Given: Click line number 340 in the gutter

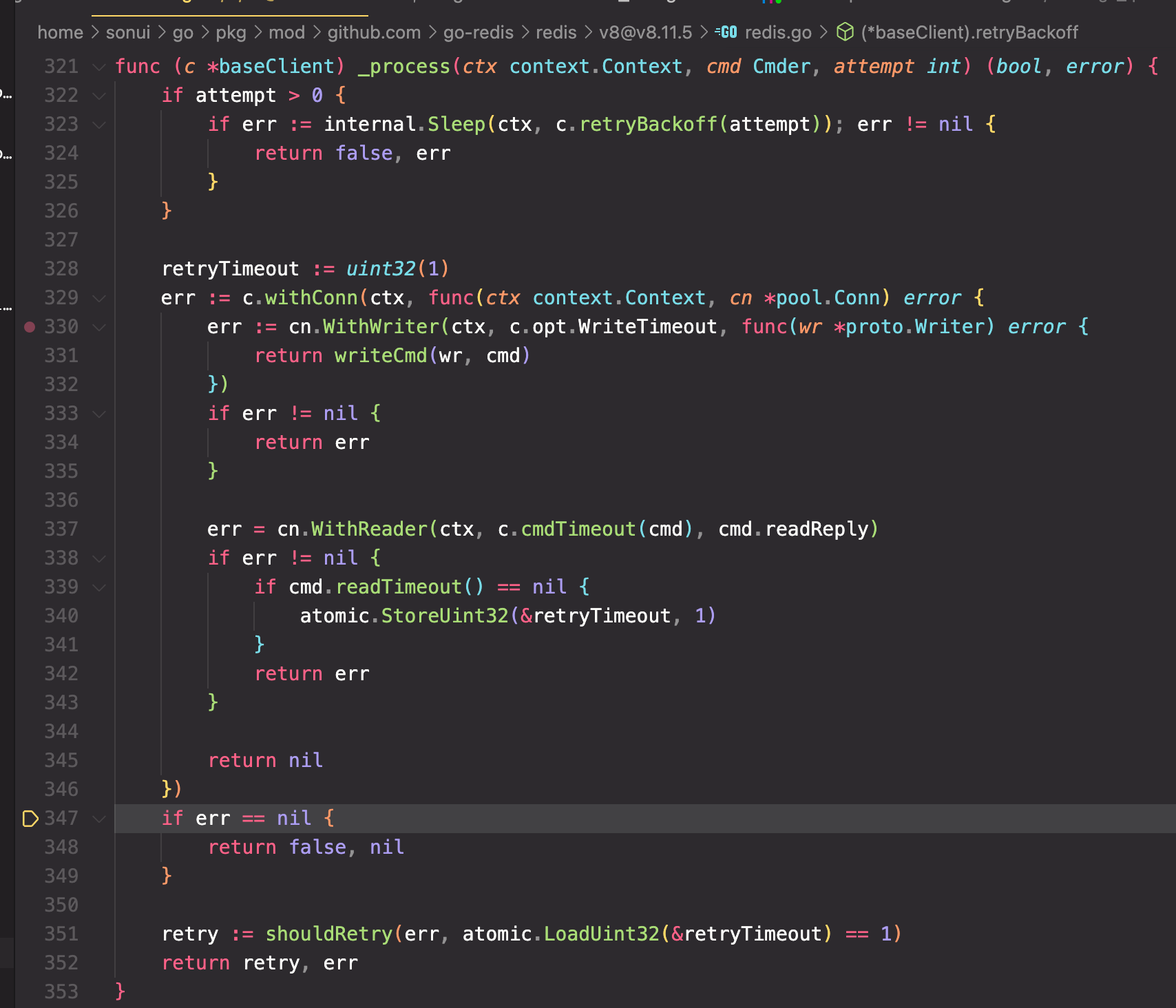Looking at the screenshot, I should [x=61, y=616].
